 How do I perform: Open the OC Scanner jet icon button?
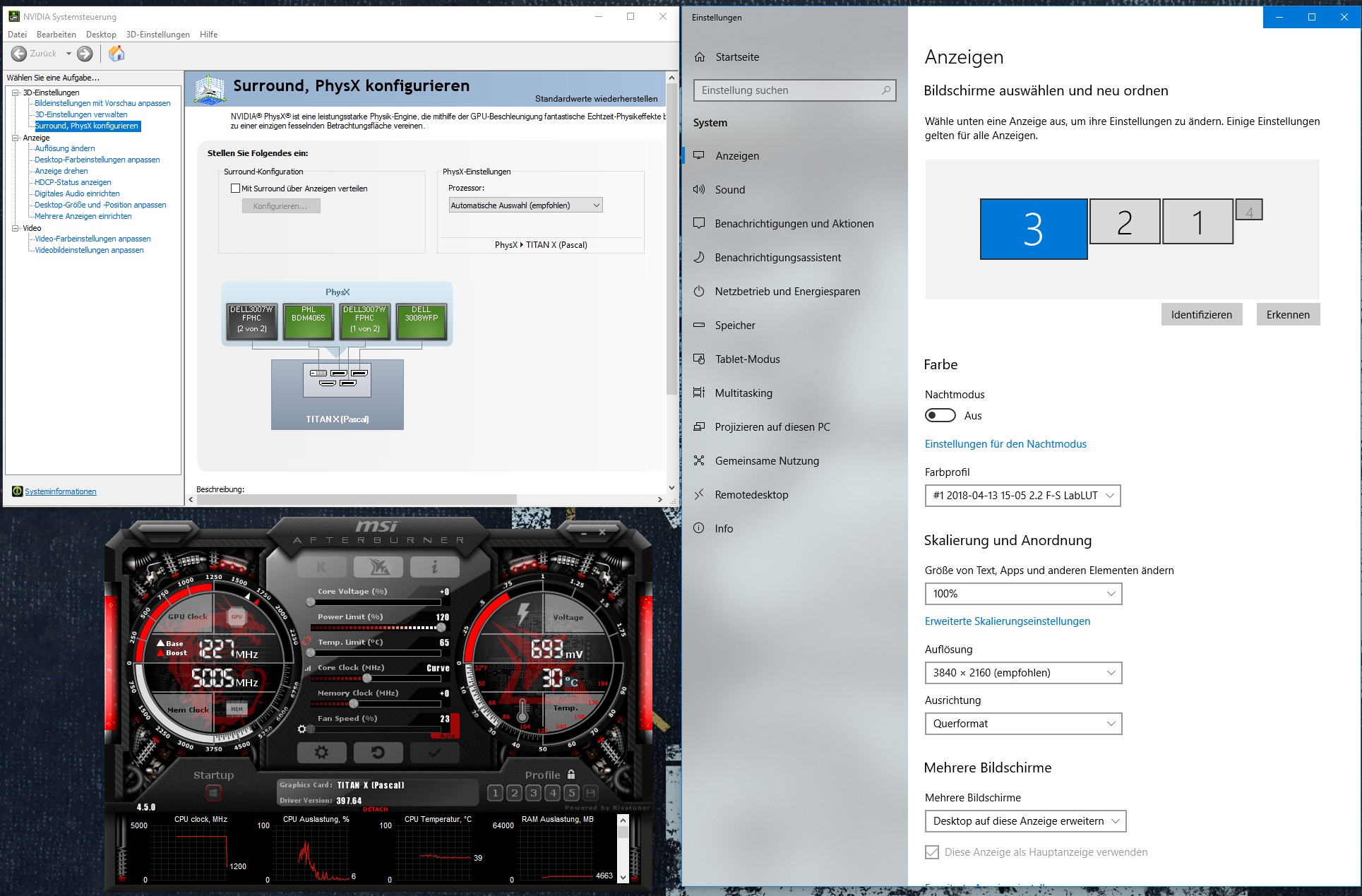(378, 566)
